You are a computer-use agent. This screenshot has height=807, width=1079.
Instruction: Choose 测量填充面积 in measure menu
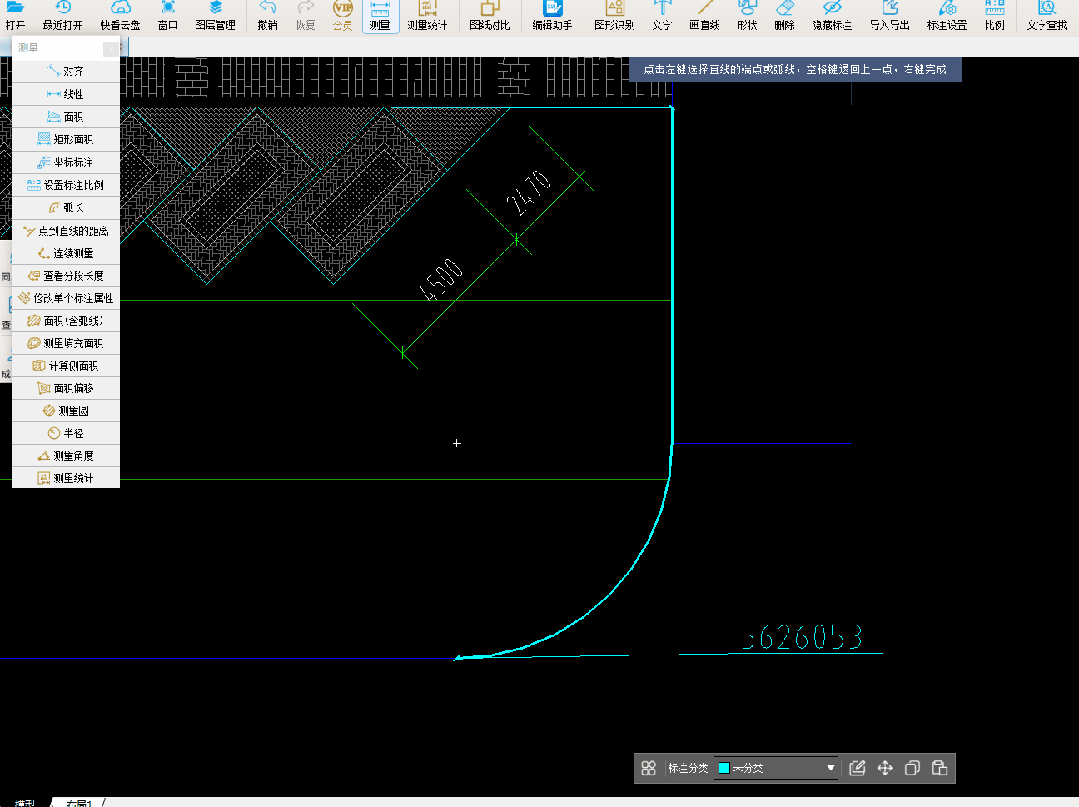pos(66,343)
